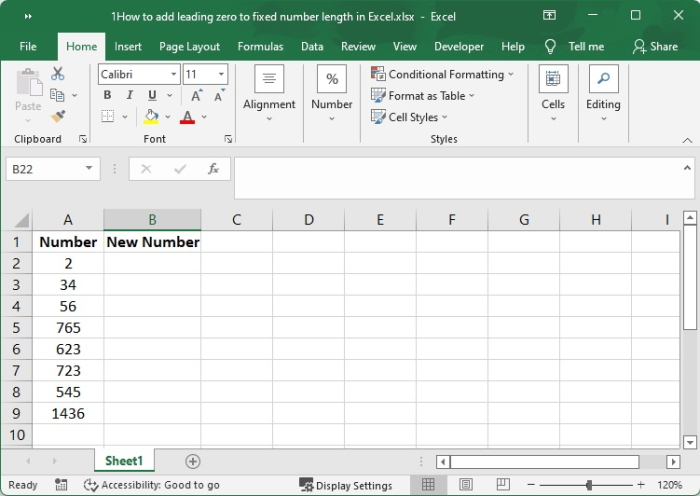700x496 pixels.
Task: Click the Share button
Action: coord(655,46)
